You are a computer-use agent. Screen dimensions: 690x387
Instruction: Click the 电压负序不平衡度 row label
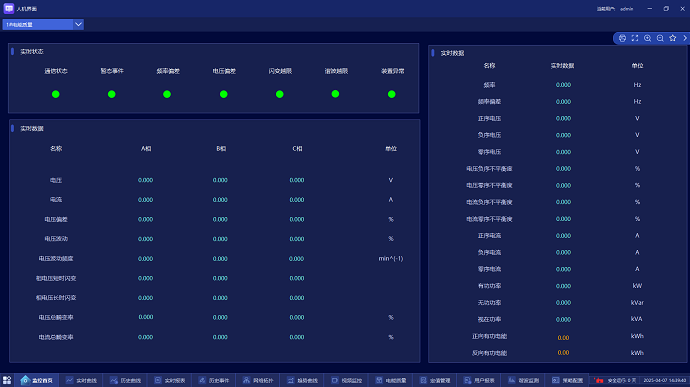point(489,169)
